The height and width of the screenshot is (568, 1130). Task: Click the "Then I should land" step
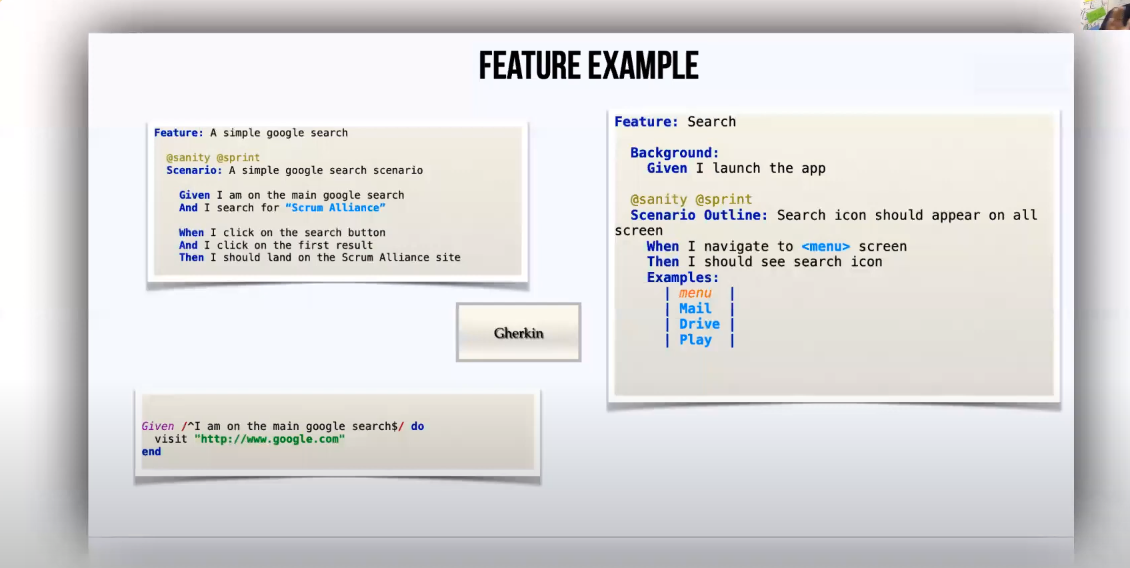pos(320,257)
